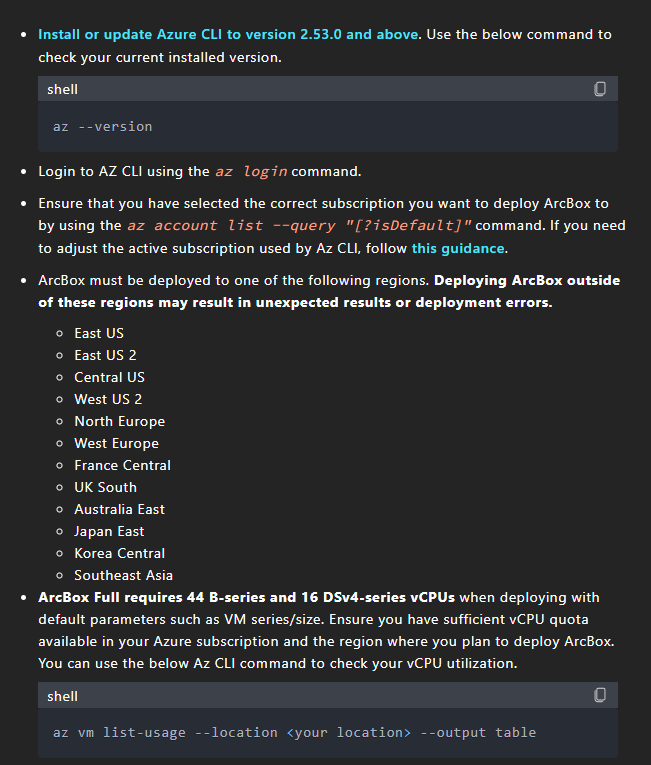Click the az account list inline command
651x765 pixels.
point(299,225)
